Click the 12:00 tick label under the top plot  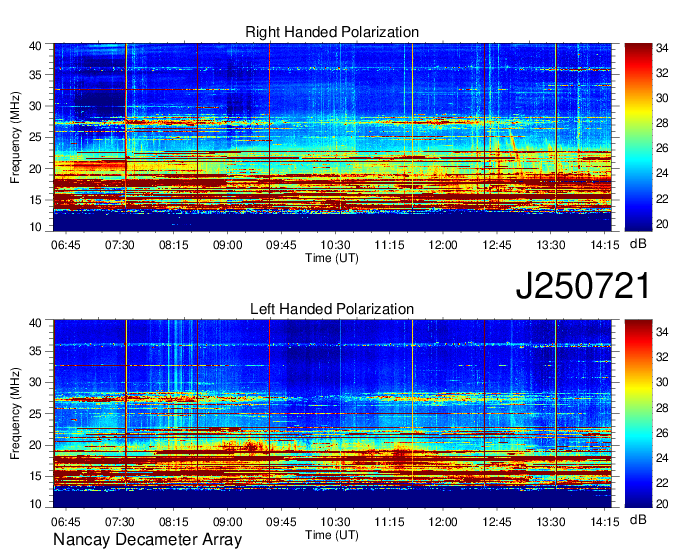coord(443,245)
